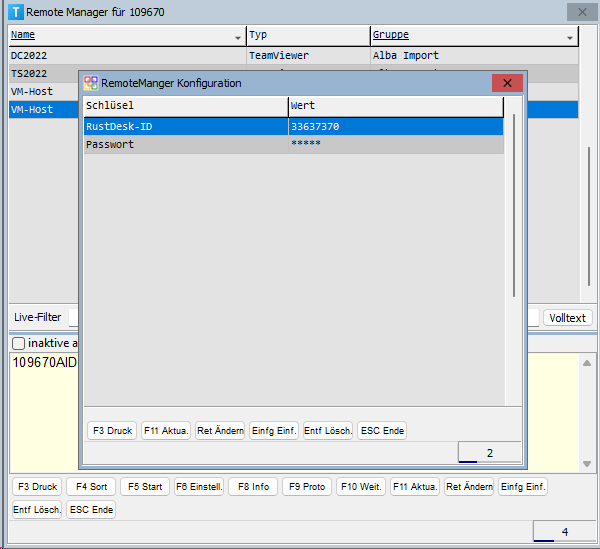Click the Volltext button

[567, 318]
